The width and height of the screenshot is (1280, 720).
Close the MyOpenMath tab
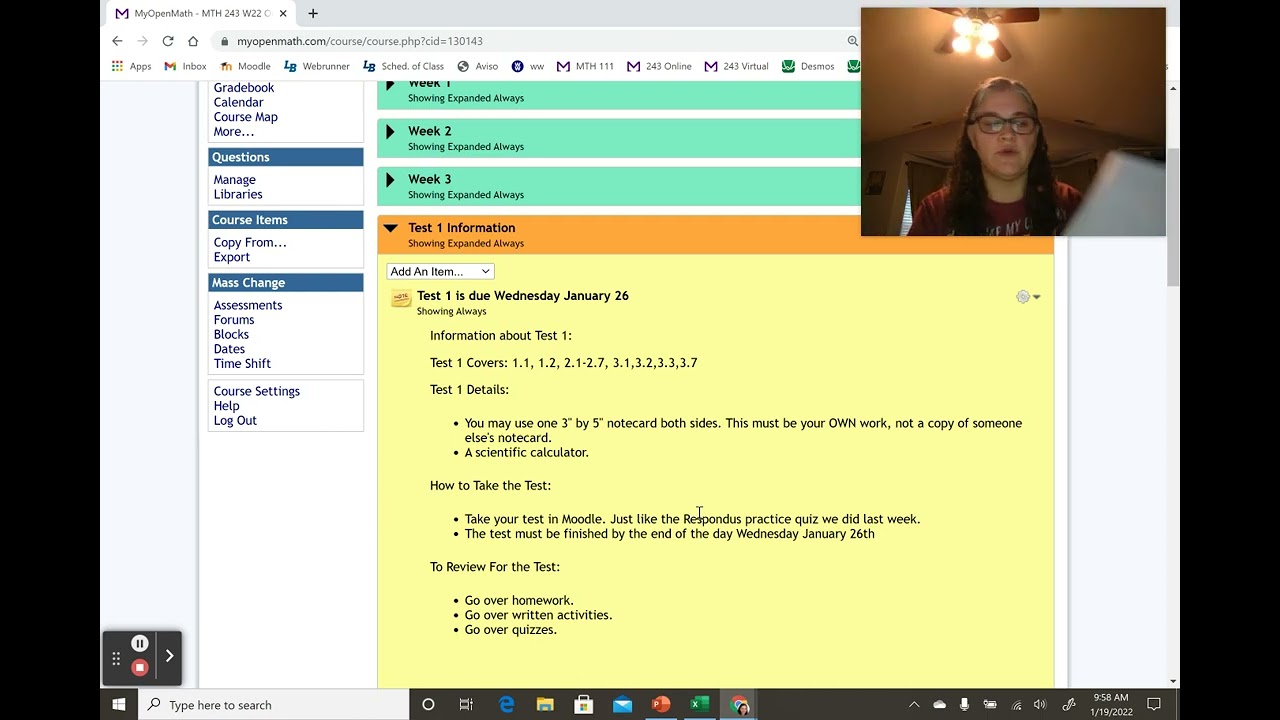pos(283,13)
